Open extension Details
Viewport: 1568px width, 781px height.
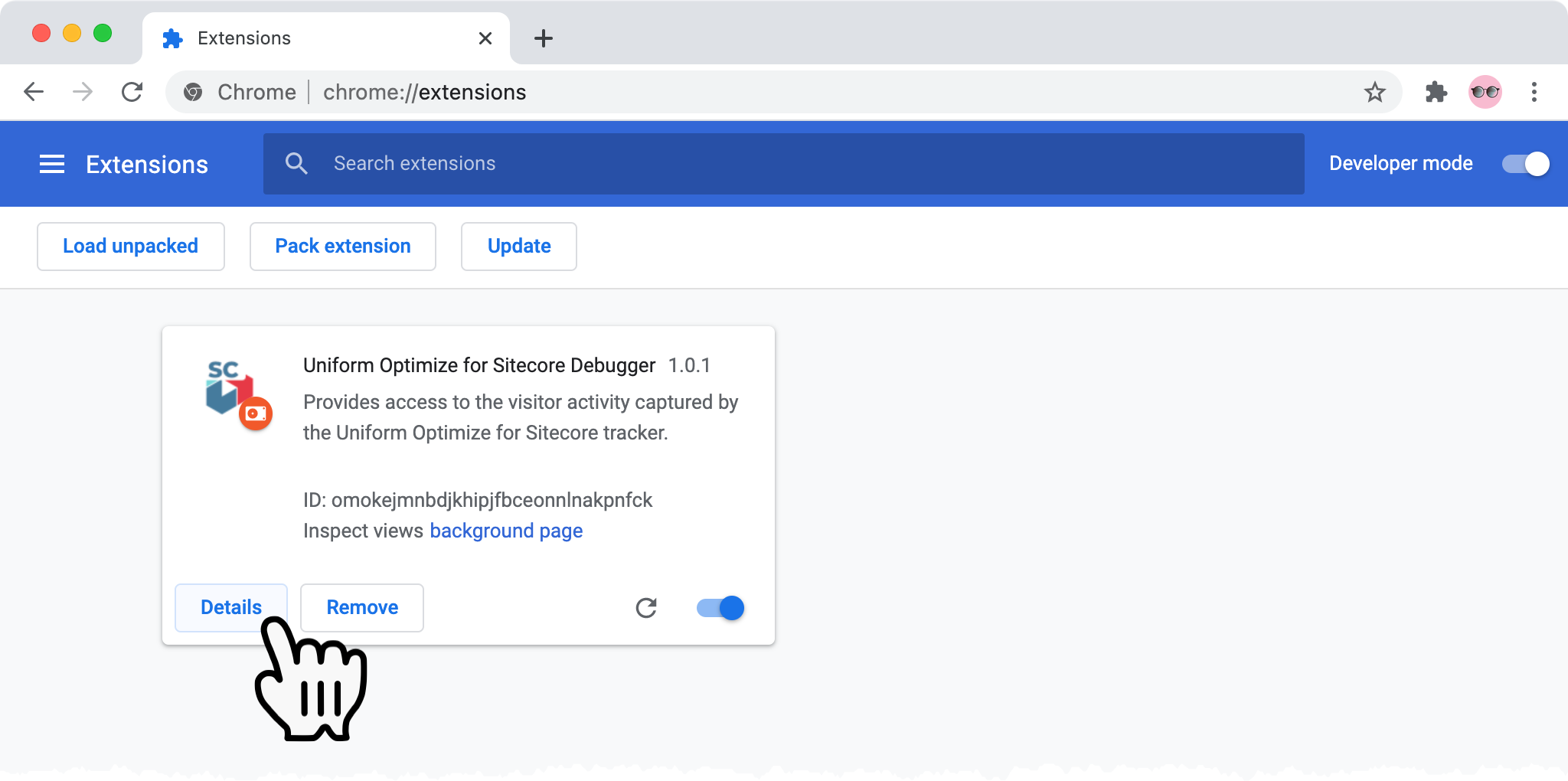point(231,608)
